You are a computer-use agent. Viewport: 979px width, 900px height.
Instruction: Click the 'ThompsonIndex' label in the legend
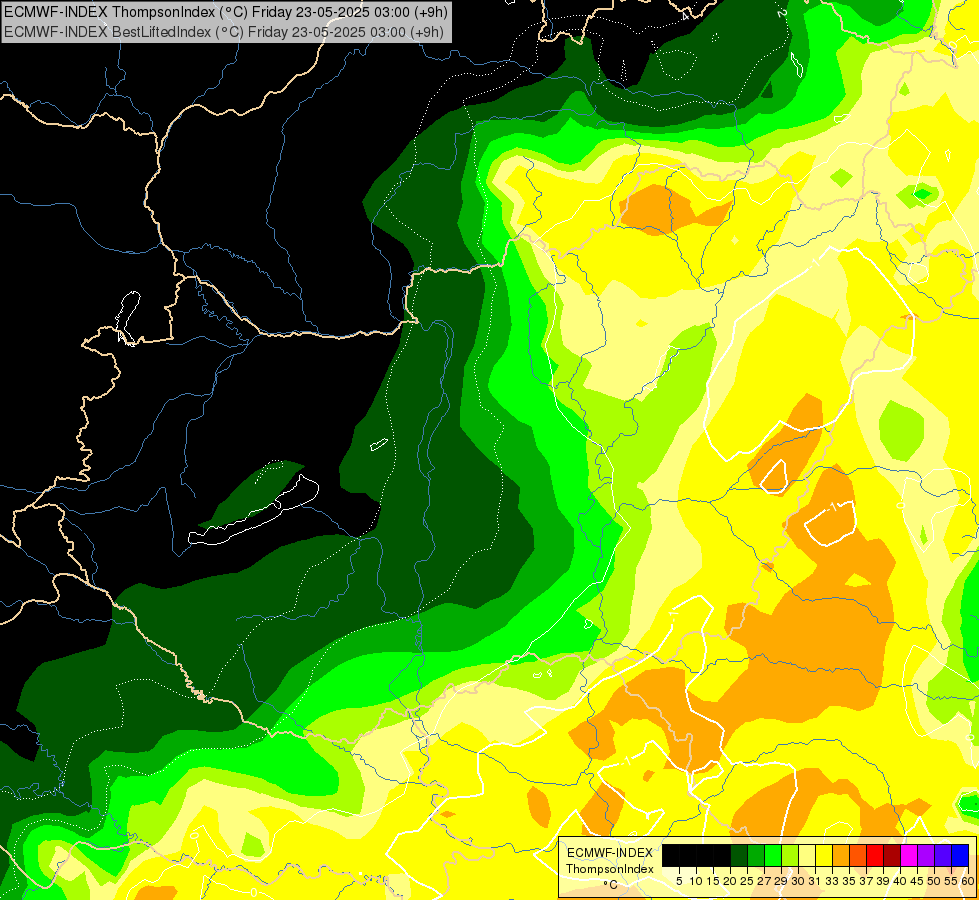pos(610,869)
